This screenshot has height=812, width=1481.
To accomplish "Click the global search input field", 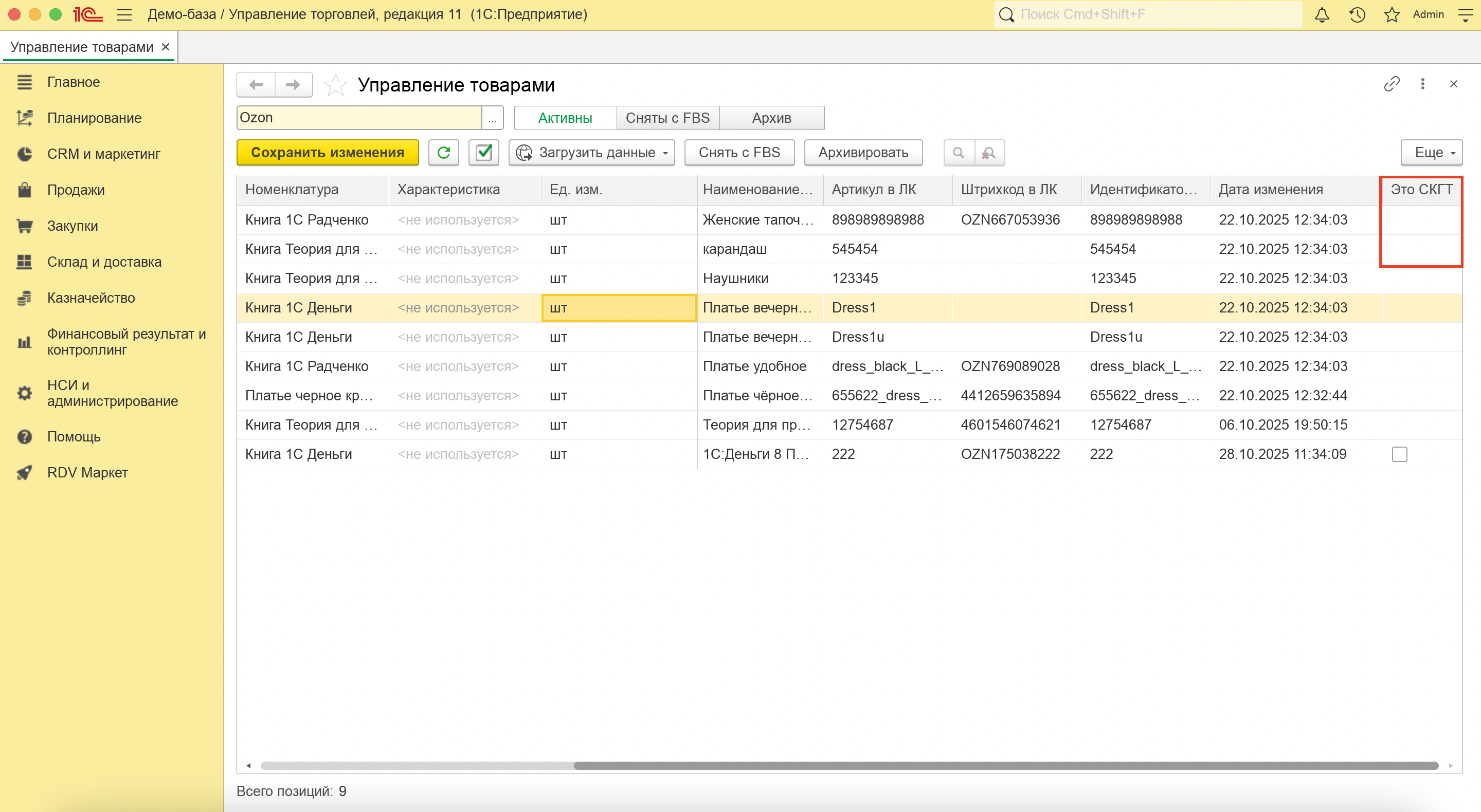I will 1155,14.
